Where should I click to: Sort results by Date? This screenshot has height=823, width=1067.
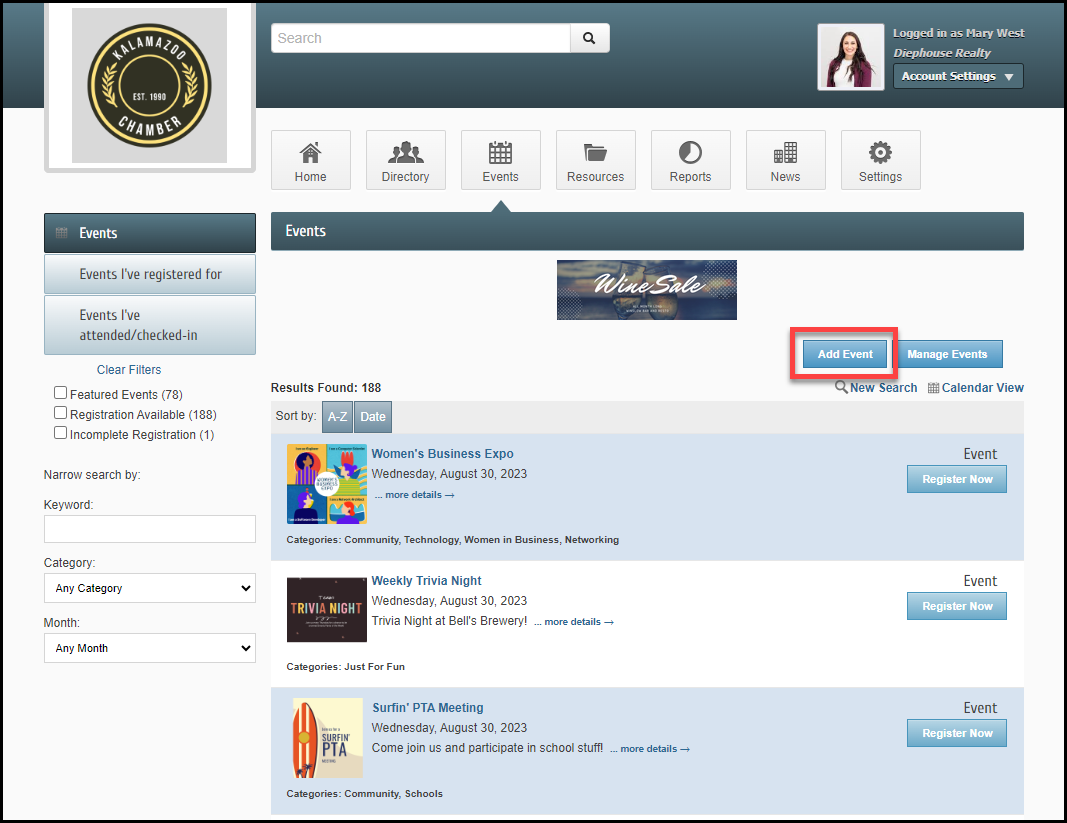tap(373, 417)
